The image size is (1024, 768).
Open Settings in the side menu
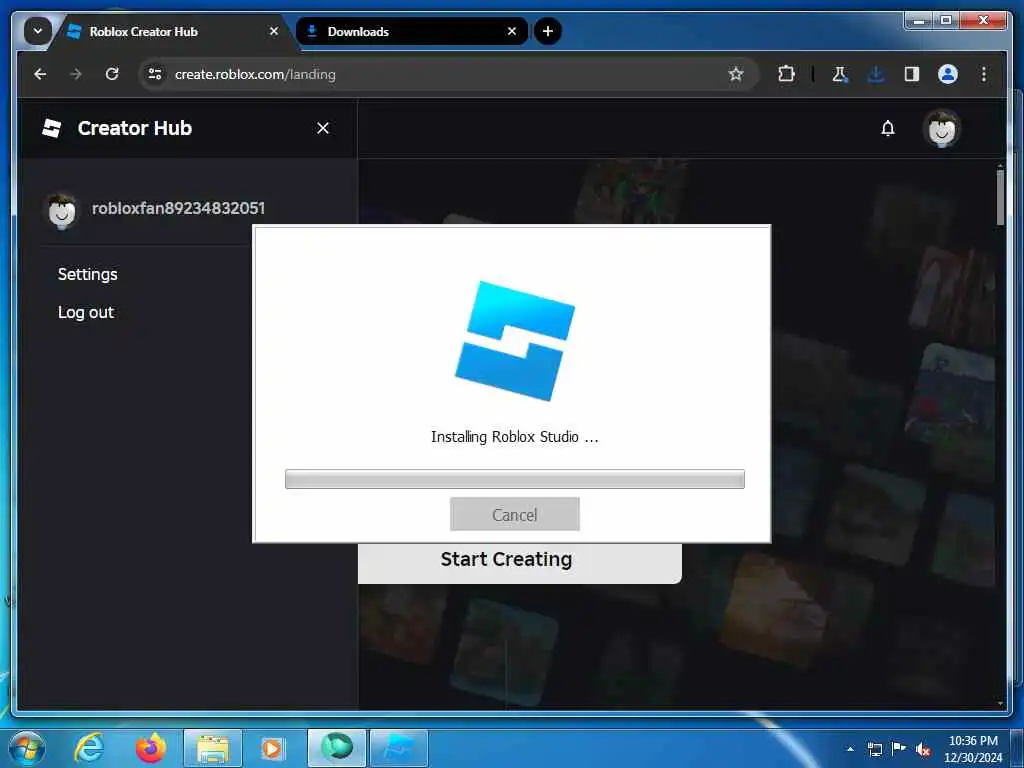88,274
